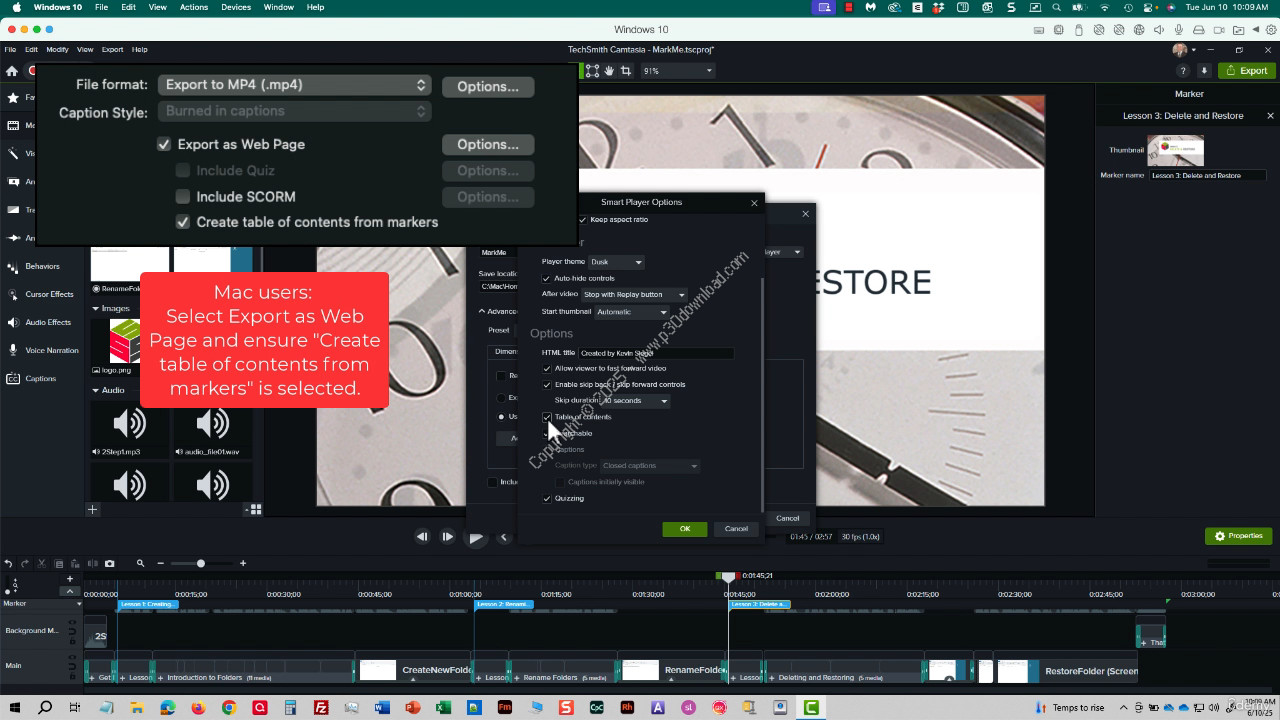The image size is (1280, 720).
Task: Open After video dropdown
Action: [634, 295]
